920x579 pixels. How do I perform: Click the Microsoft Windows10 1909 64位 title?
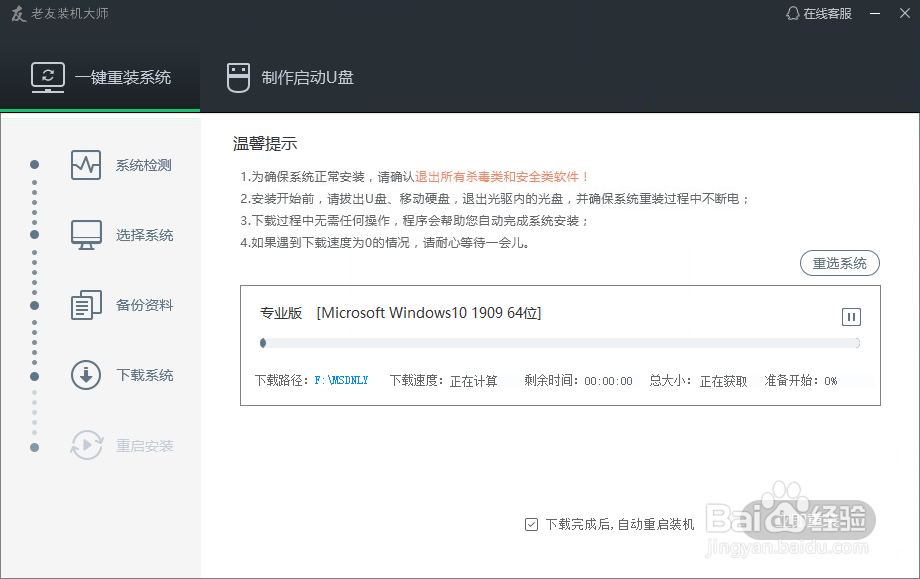click(x=429, y=313)
